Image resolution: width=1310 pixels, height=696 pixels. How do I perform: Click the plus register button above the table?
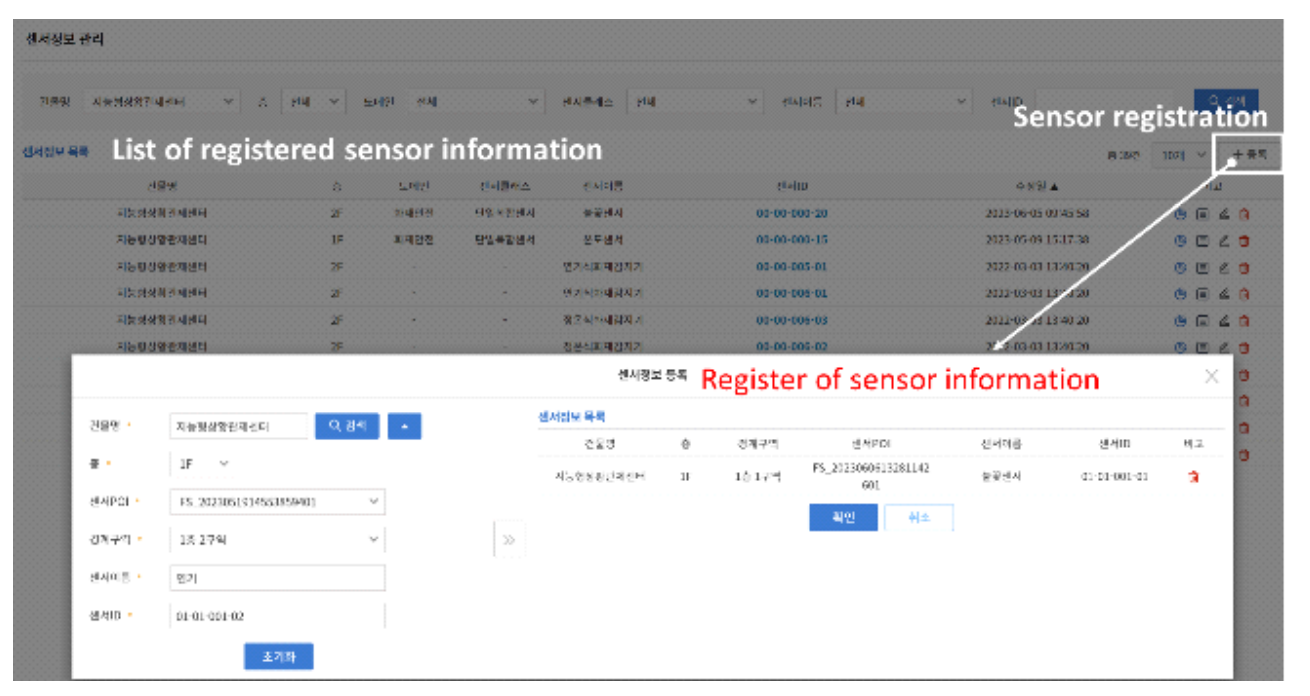[x=1248, y=155]
